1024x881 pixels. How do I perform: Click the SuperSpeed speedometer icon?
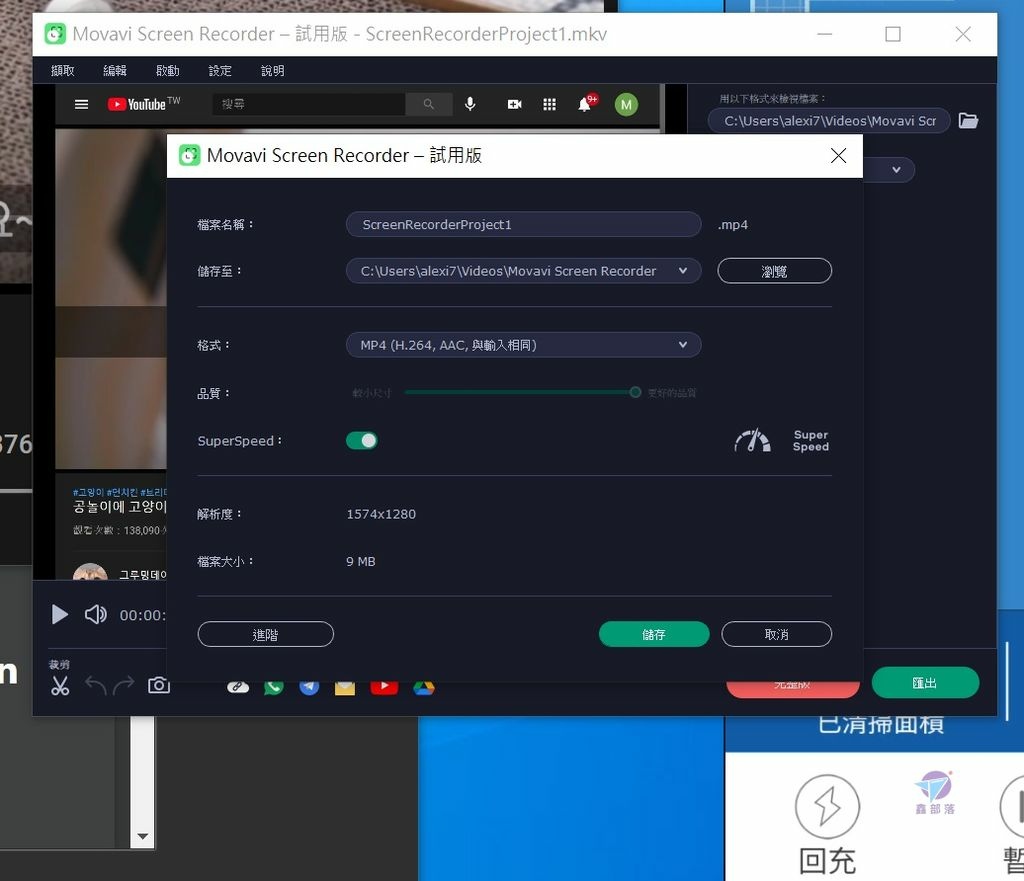tap(752, 441)
